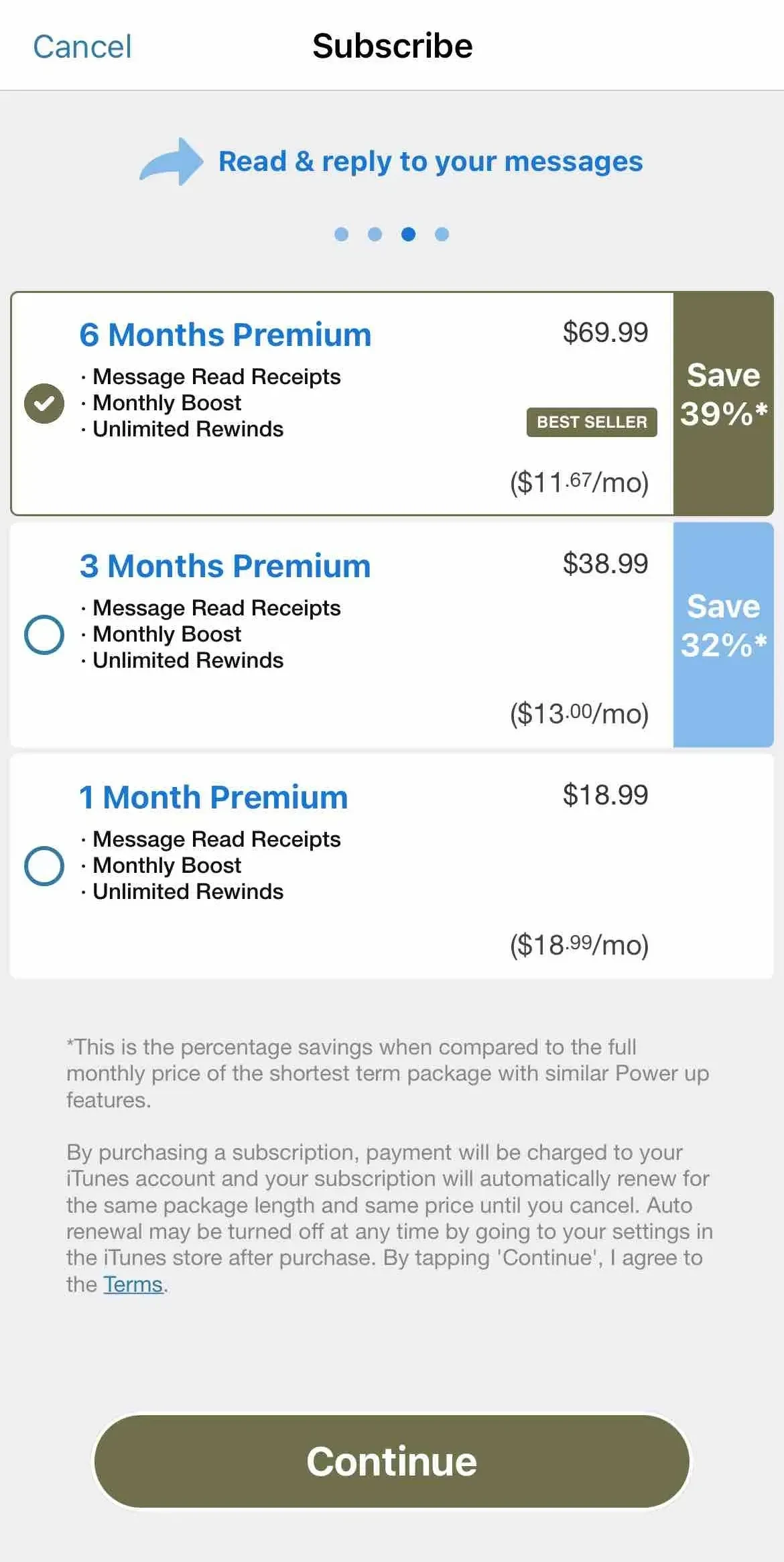
Task: Go to the fourth carousel page dot
Action: pos(442,234)
